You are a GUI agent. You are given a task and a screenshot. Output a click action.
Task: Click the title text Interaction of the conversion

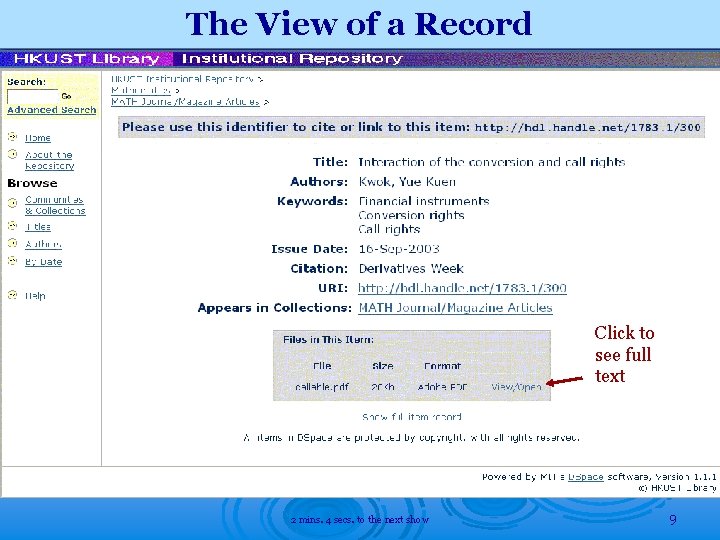(491, 162)
